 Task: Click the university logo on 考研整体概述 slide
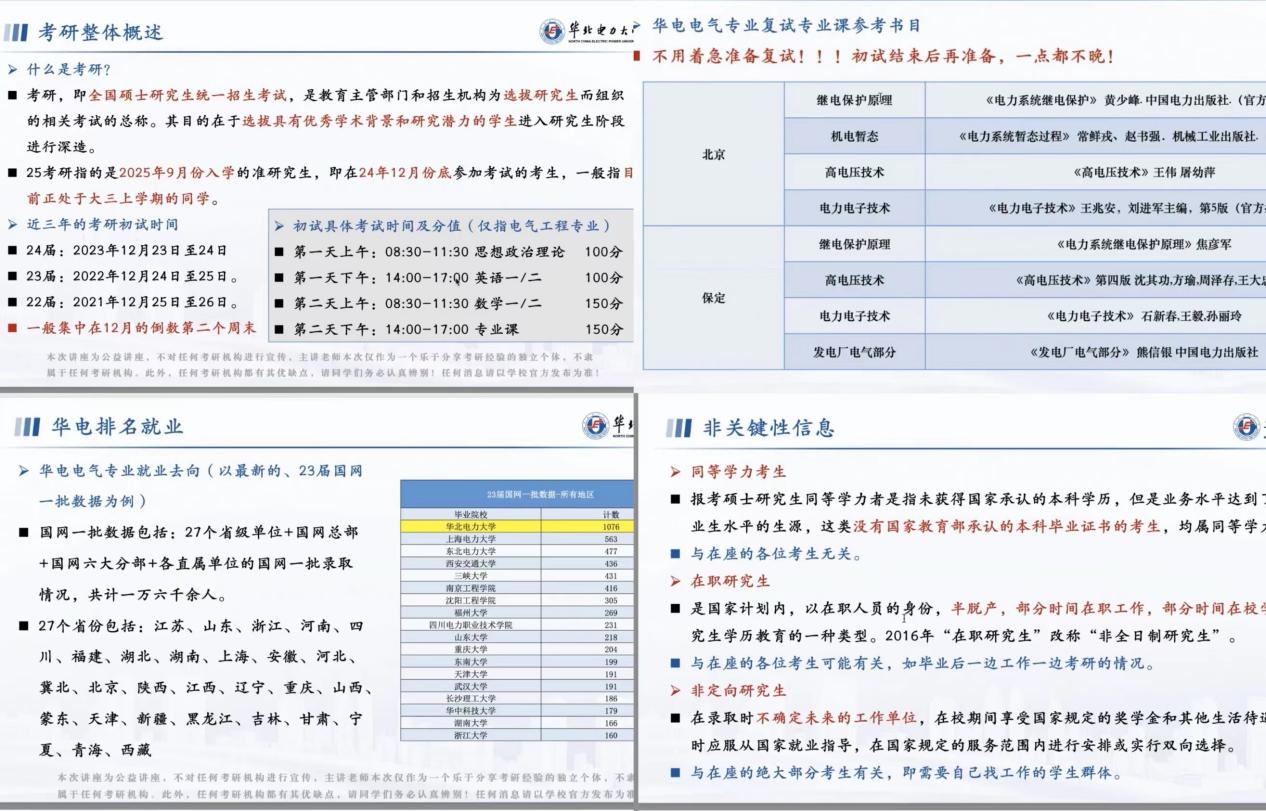[x=553, y=31]
